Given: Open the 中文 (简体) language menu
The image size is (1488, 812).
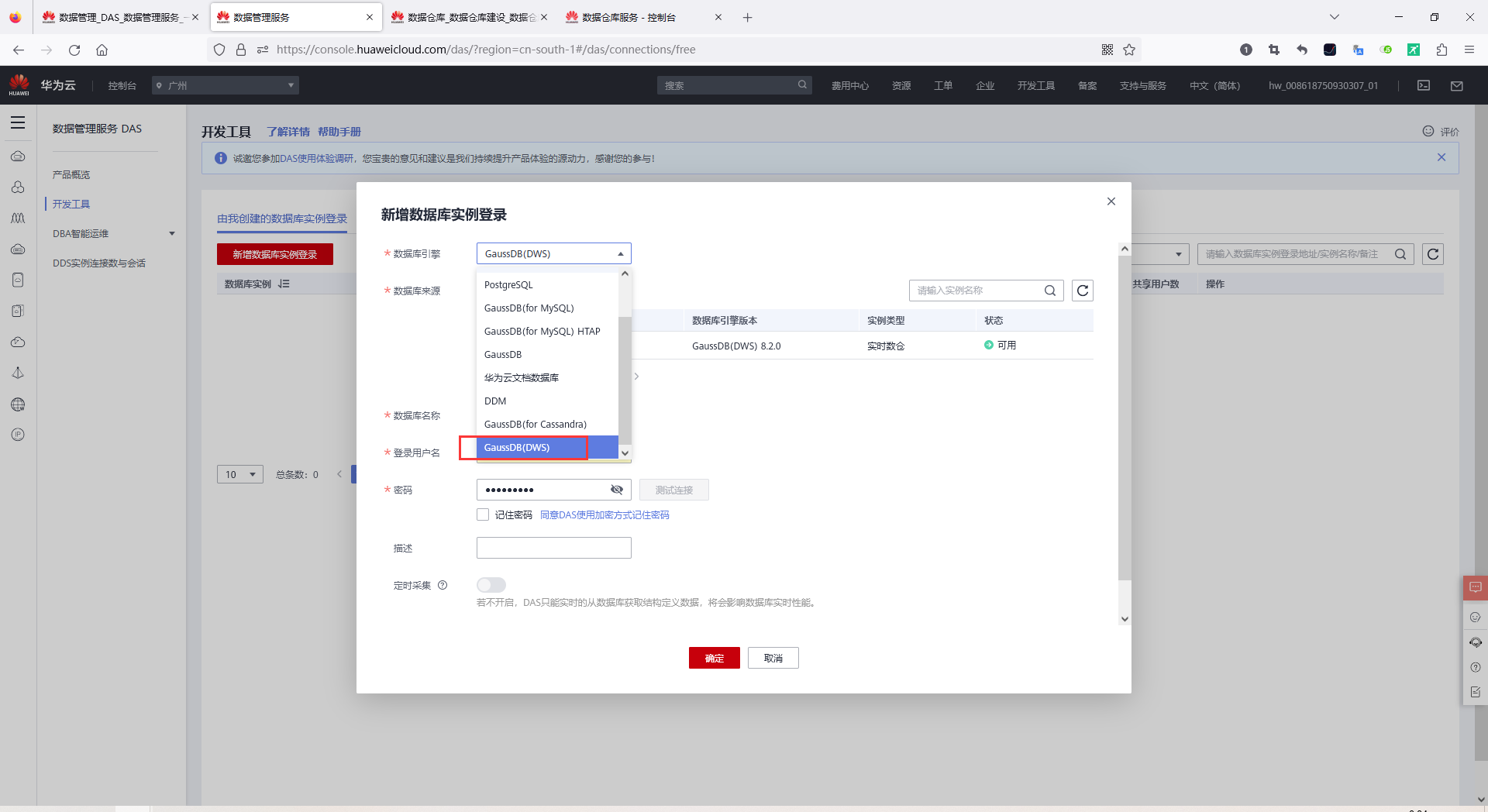Looking at the screenshot, I should point(1214,85).
